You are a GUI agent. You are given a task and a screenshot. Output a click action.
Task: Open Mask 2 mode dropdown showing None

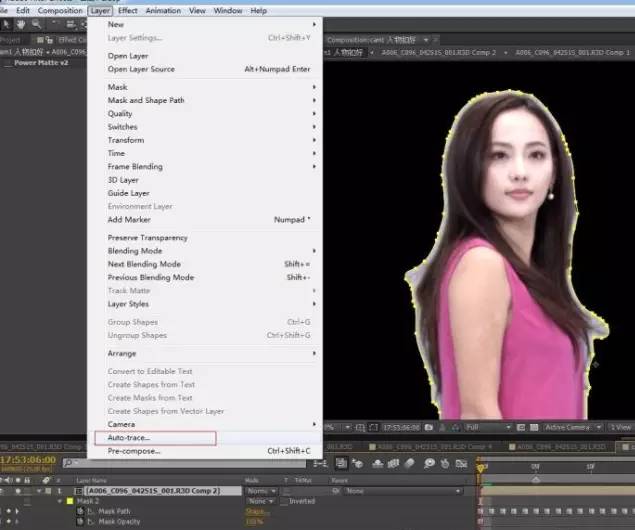click(261, 501)
